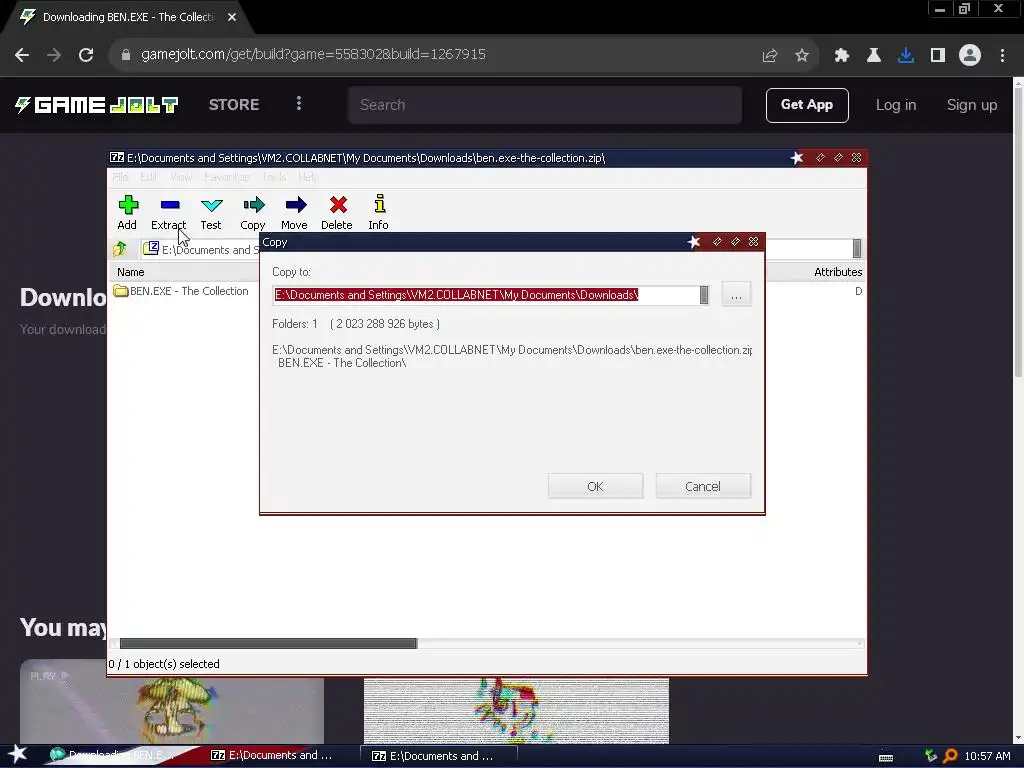Image resolution: width=1024 pixels, height=768 pixels.
Task: Open the Copy to path dropdown
Action: (x=704, y=295)
